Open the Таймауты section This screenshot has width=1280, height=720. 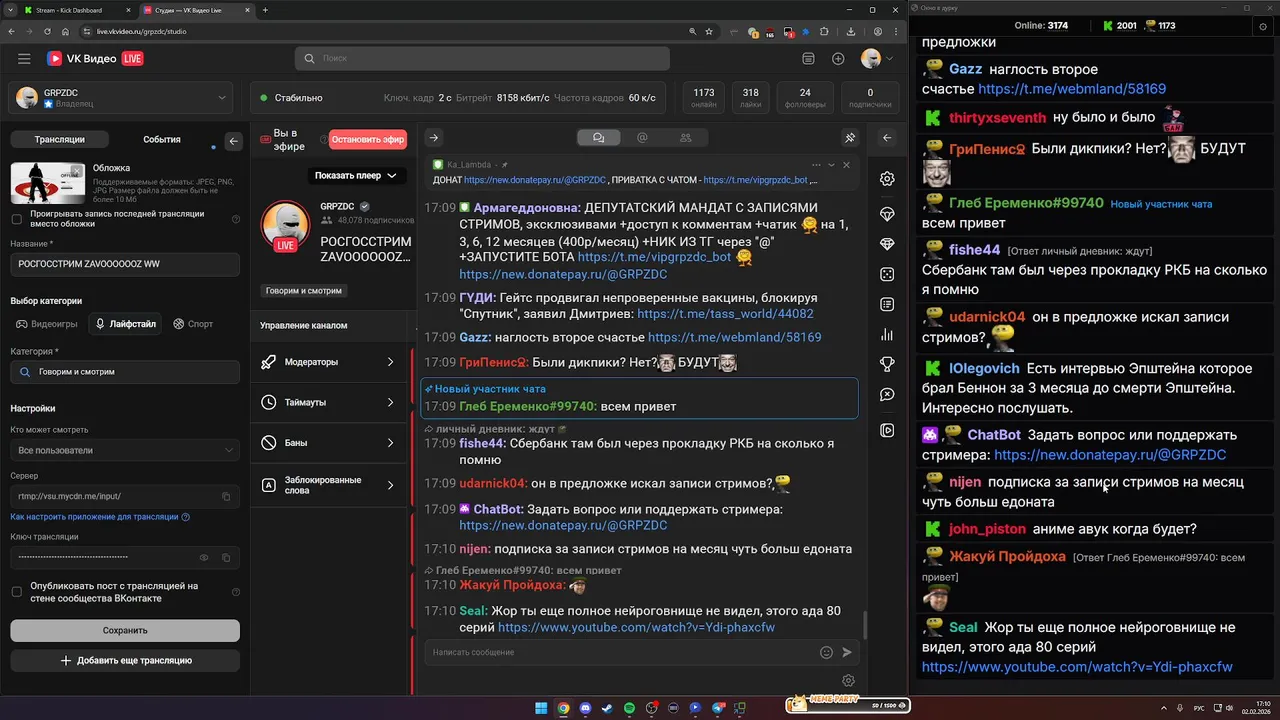click(x=330, y=402)
